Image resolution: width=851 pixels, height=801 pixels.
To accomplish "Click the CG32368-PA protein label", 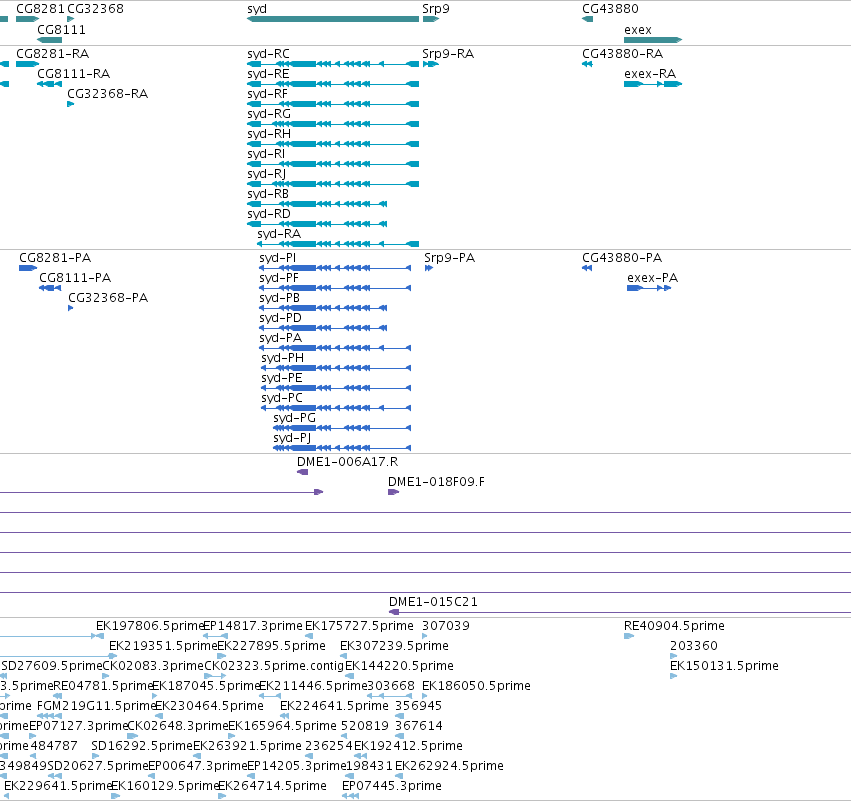I will (x=108, y=298).
